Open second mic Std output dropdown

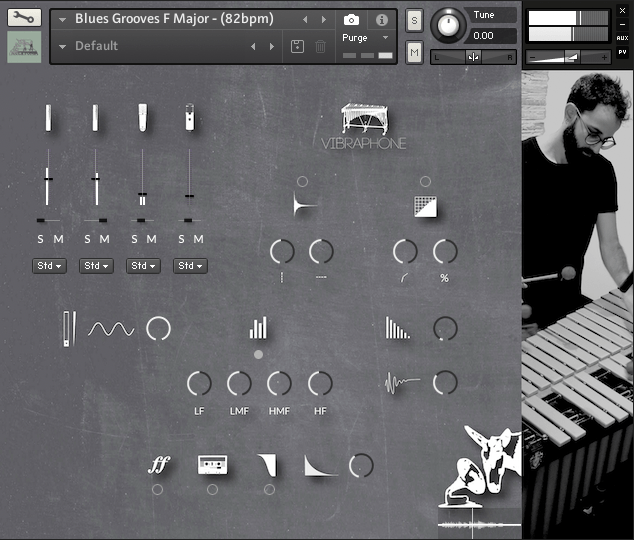coord(96,266)
